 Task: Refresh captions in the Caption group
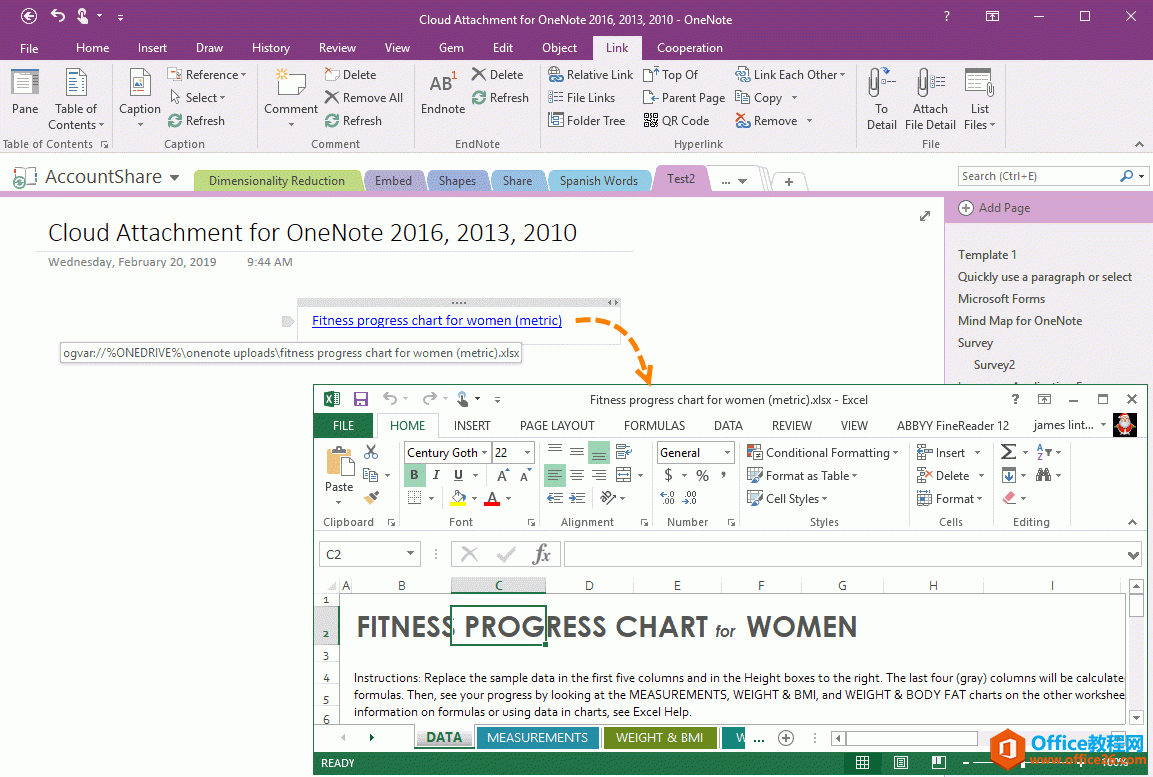(x=196, y=121)
